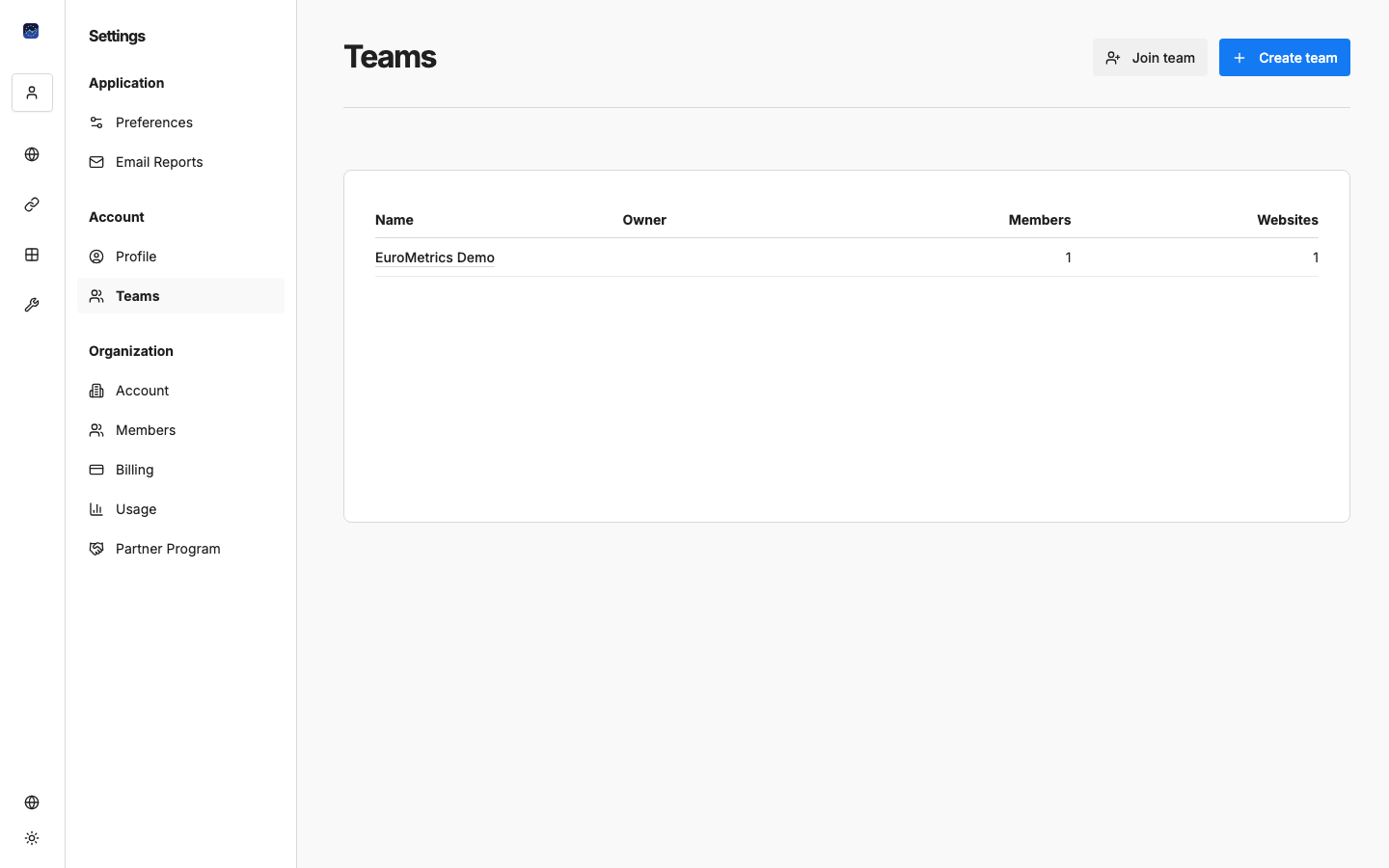Screen dimensions: 1389x868
Task: Open the EuroMetrics Demo team link
Action: pos(435,258)
